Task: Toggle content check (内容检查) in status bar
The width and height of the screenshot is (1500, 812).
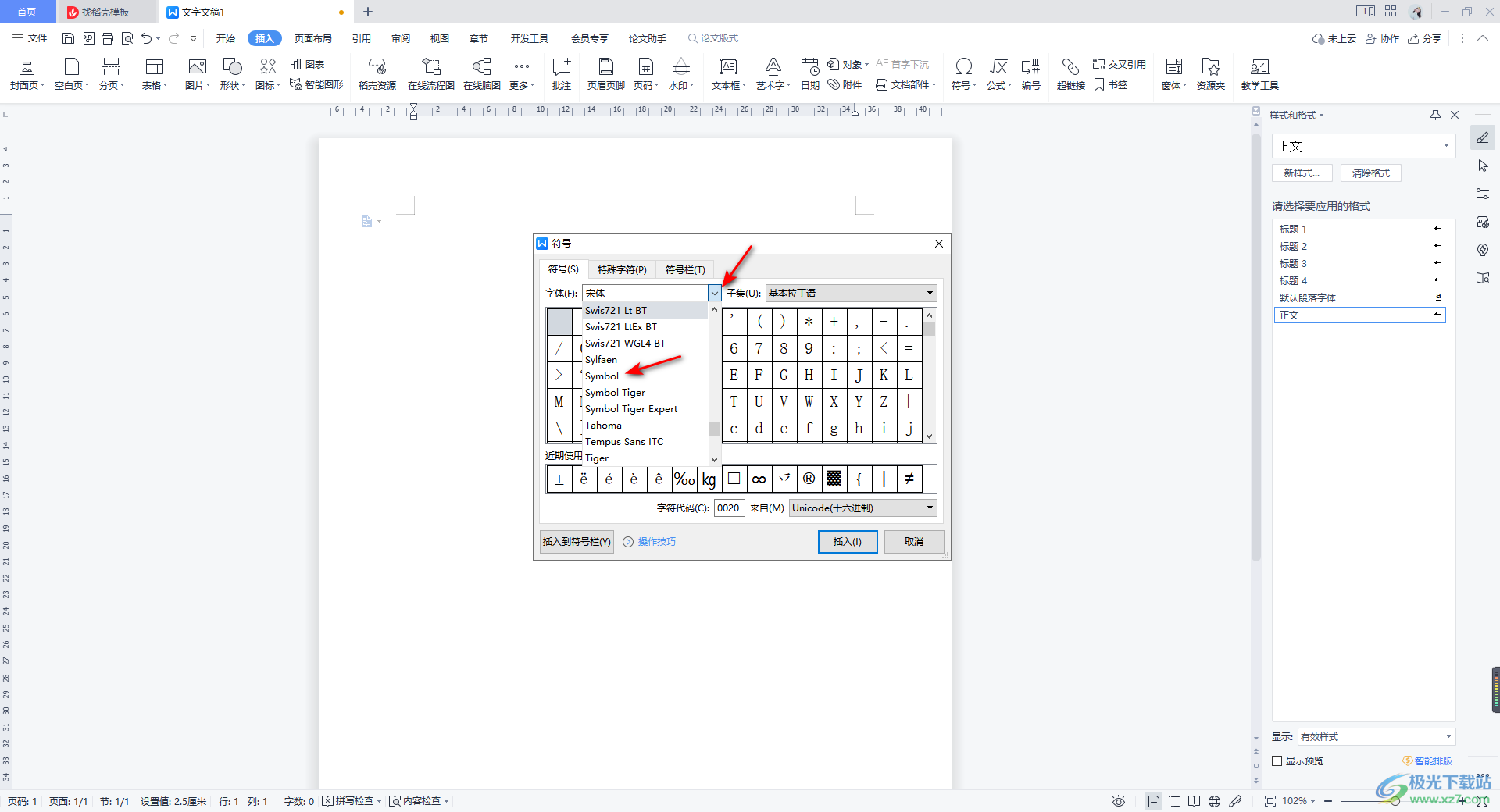Action: coord(420,801)
